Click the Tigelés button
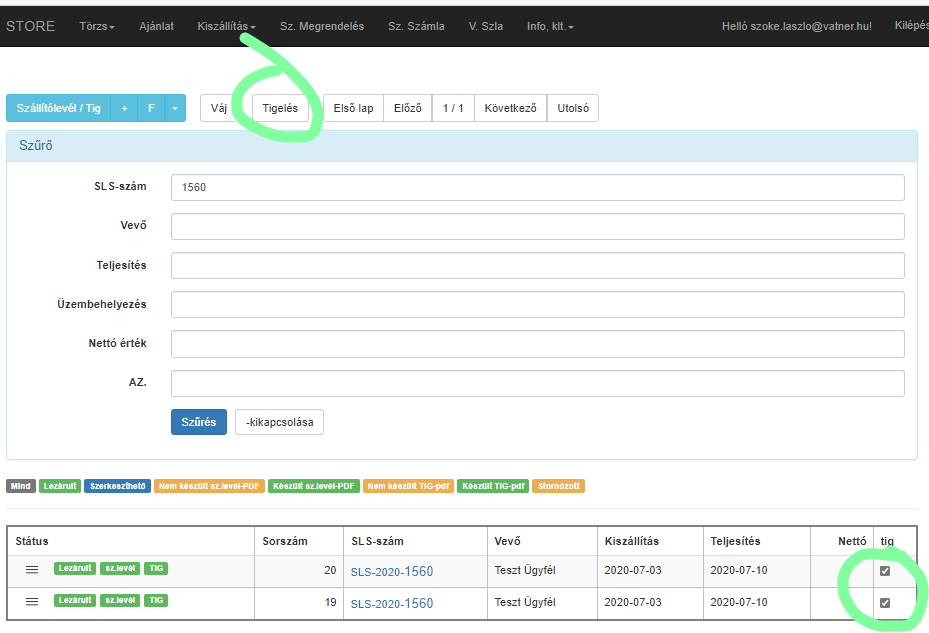The height and width of the screenshot is (633, 929). click(280, 108)
